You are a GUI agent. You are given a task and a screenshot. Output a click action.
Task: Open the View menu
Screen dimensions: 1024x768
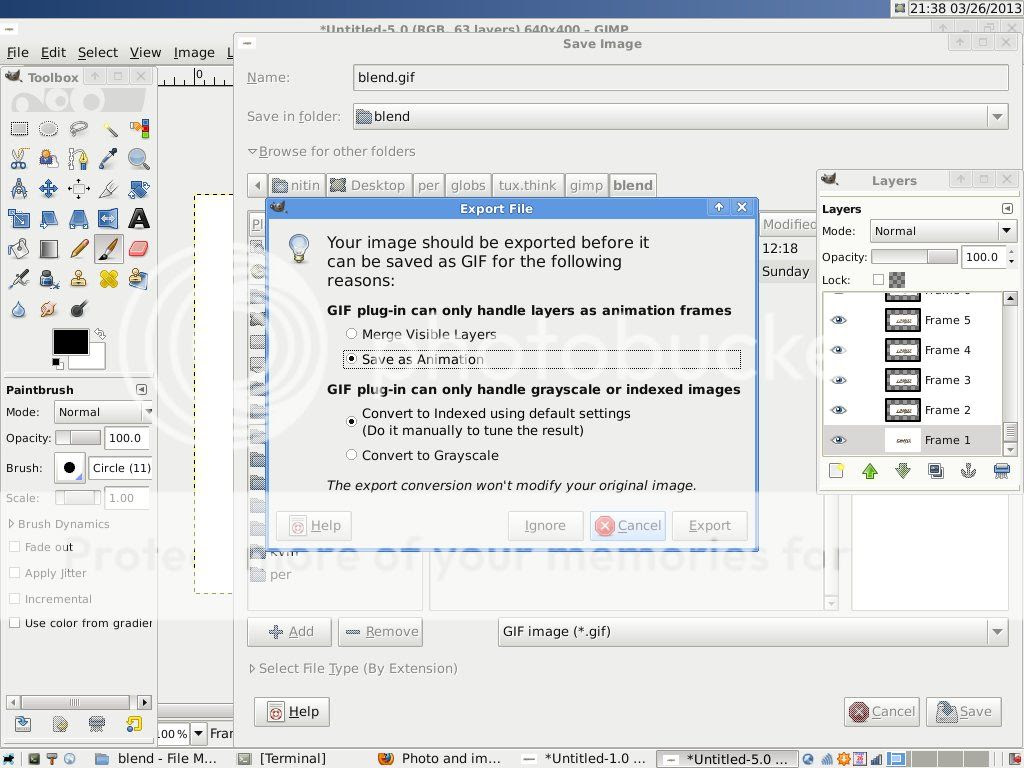pos(145,52)
